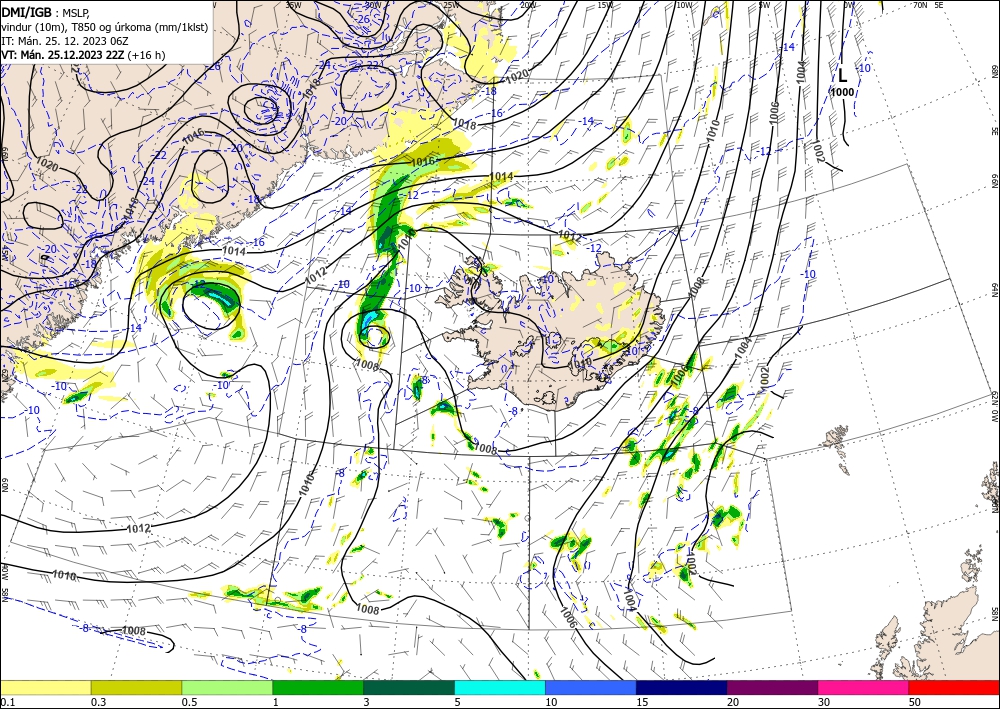This screenshot has width=1000, height=709.
Task: Click the yellow 0.1–0.3 precipitation legend segment
Action: pyautogui.click(x=45, y=687)
